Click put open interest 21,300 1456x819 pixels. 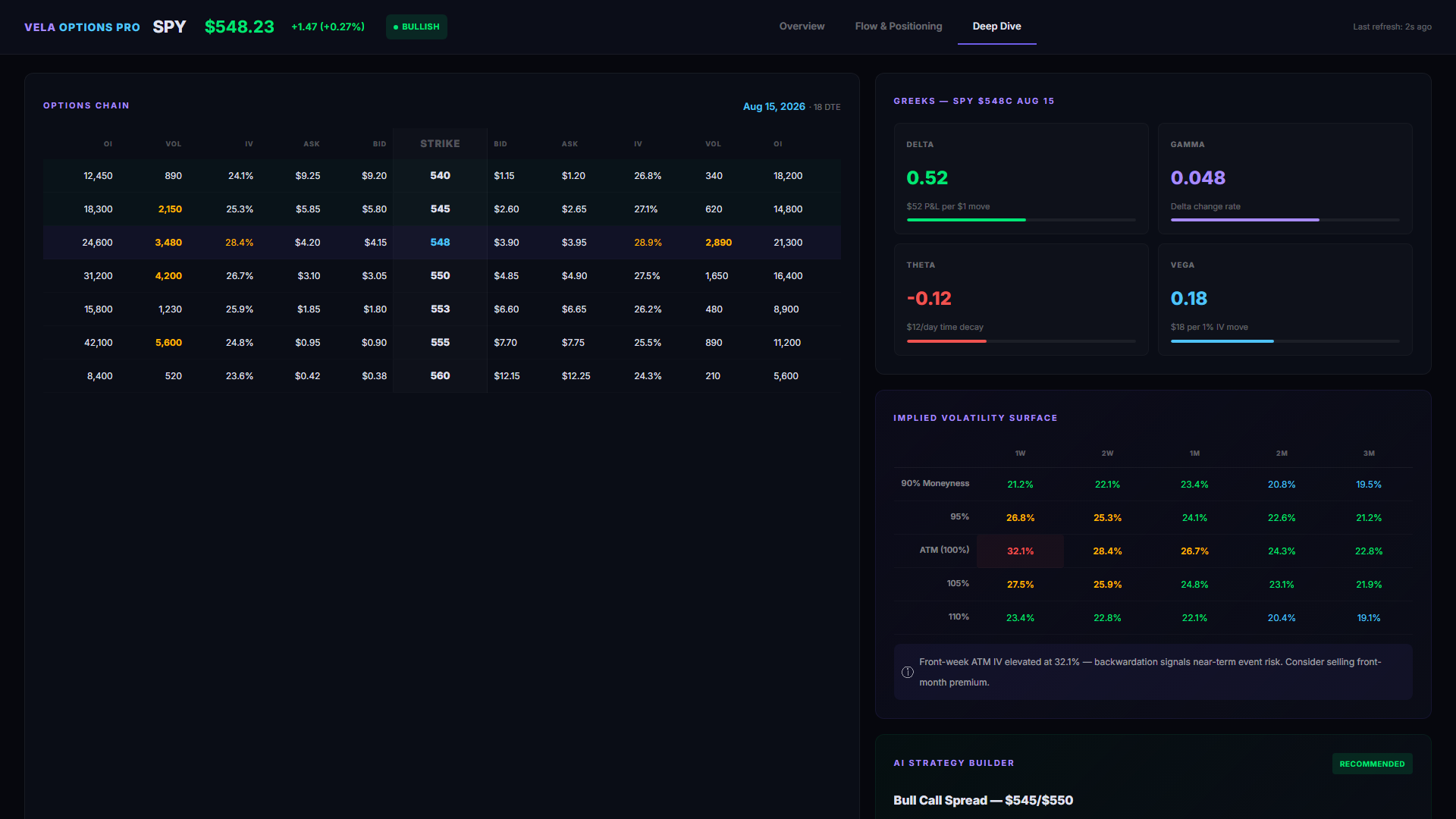coord(787,242)
